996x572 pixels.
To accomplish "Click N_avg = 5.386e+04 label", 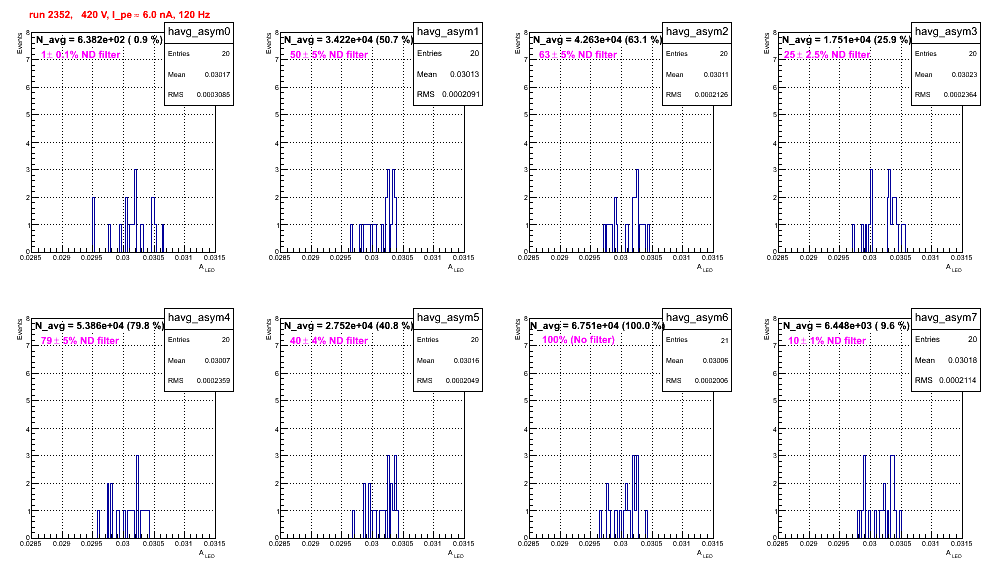I will point(99,325).
